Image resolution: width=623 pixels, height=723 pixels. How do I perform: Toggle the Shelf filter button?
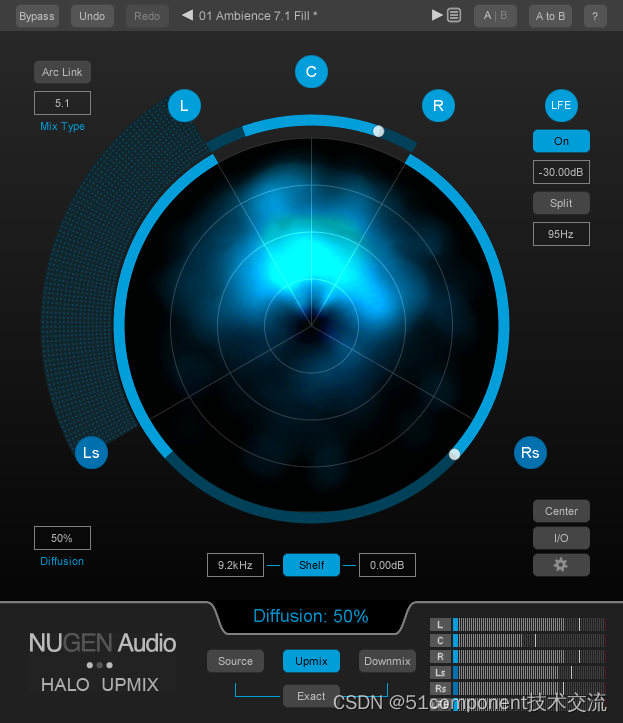click(311, 565)
